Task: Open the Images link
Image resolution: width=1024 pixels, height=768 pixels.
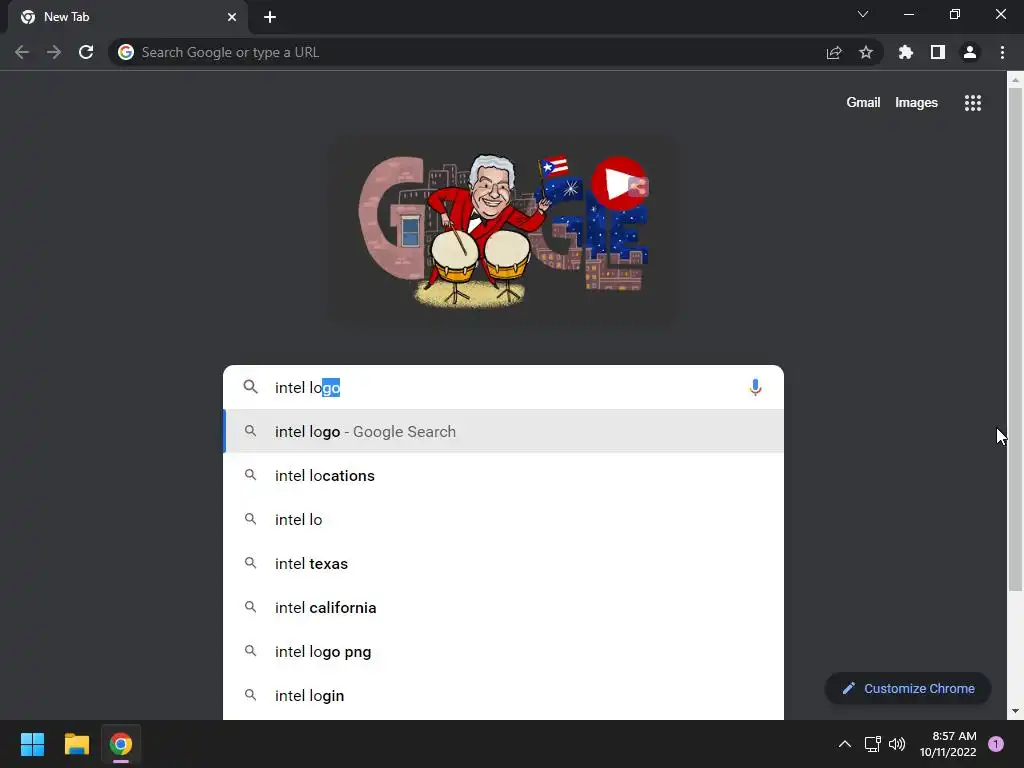Action: (x=916, y=103)
